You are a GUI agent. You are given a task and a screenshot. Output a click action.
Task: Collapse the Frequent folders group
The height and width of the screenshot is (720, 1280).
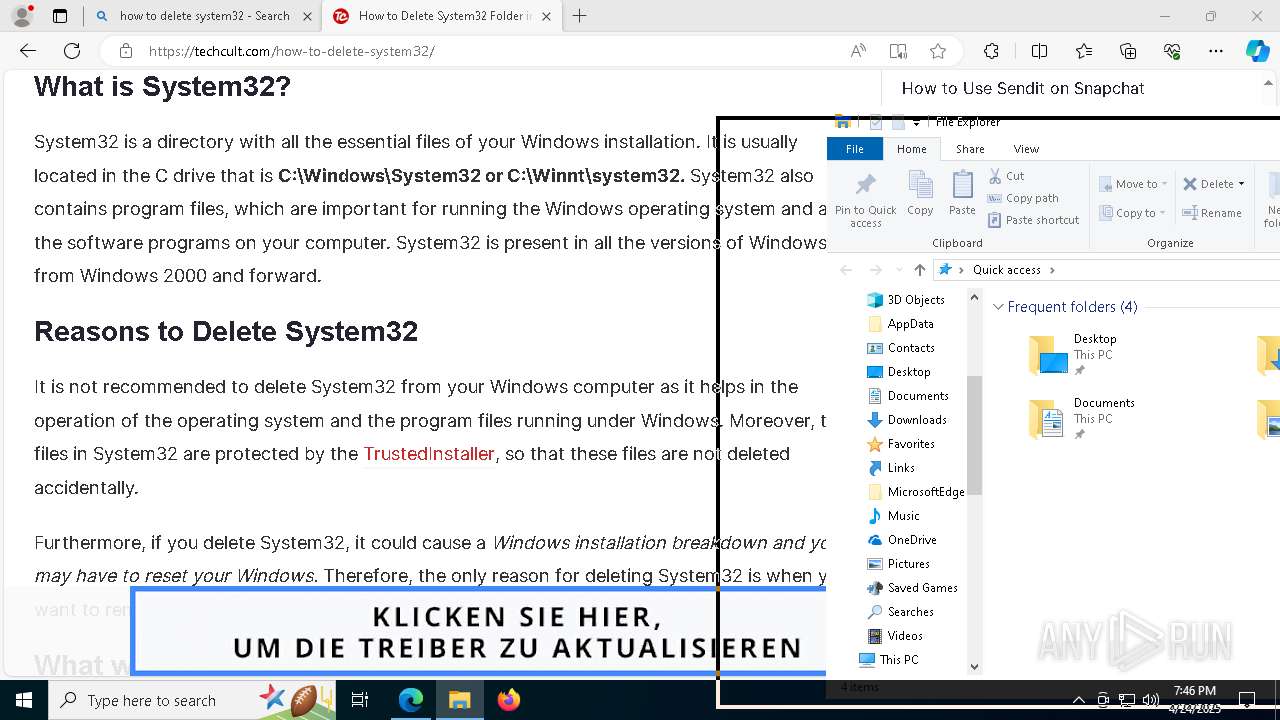tap(998, 307)
